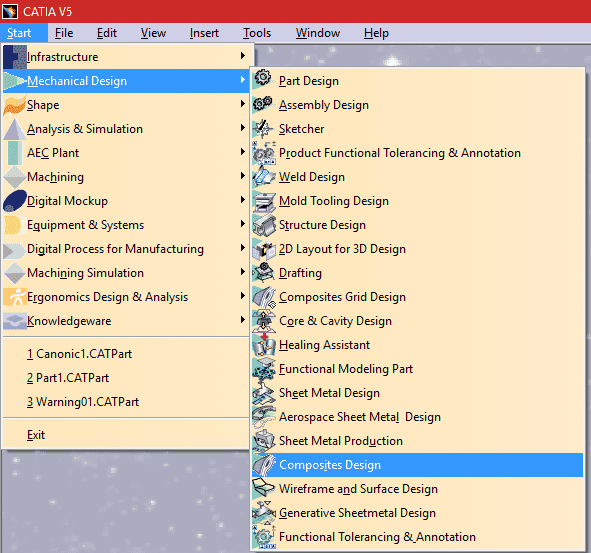The width and height of the screenshot is (591, 553).
Task: Click the Assembly Design gears icon
Action: (263, 104)
